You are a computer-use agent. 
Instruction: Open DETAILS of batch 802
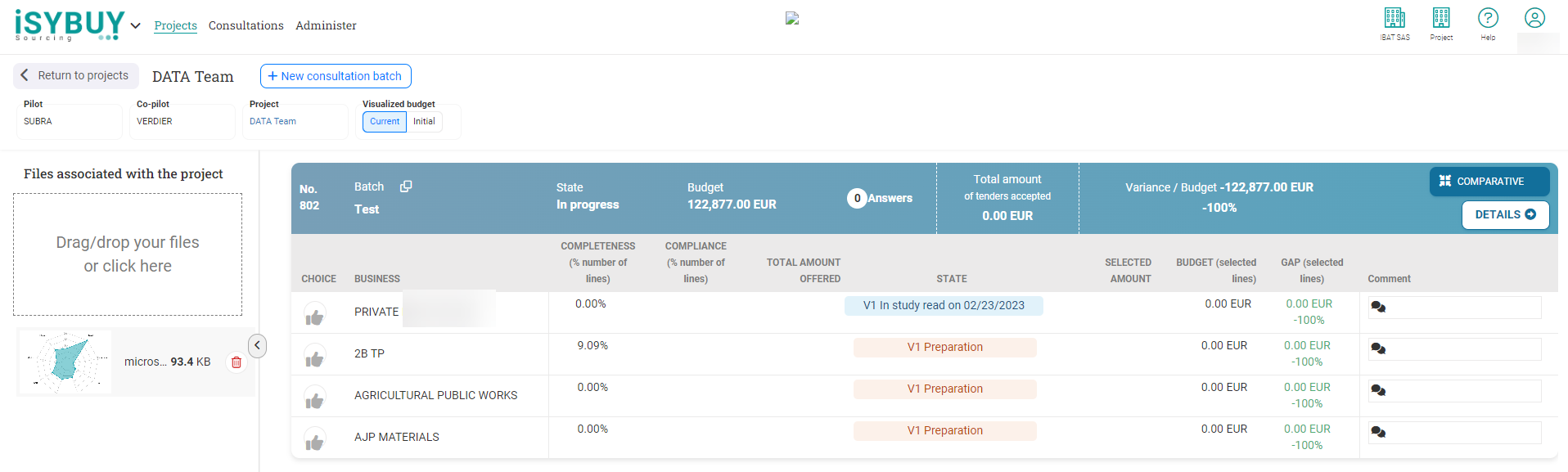click(1505, 215)
